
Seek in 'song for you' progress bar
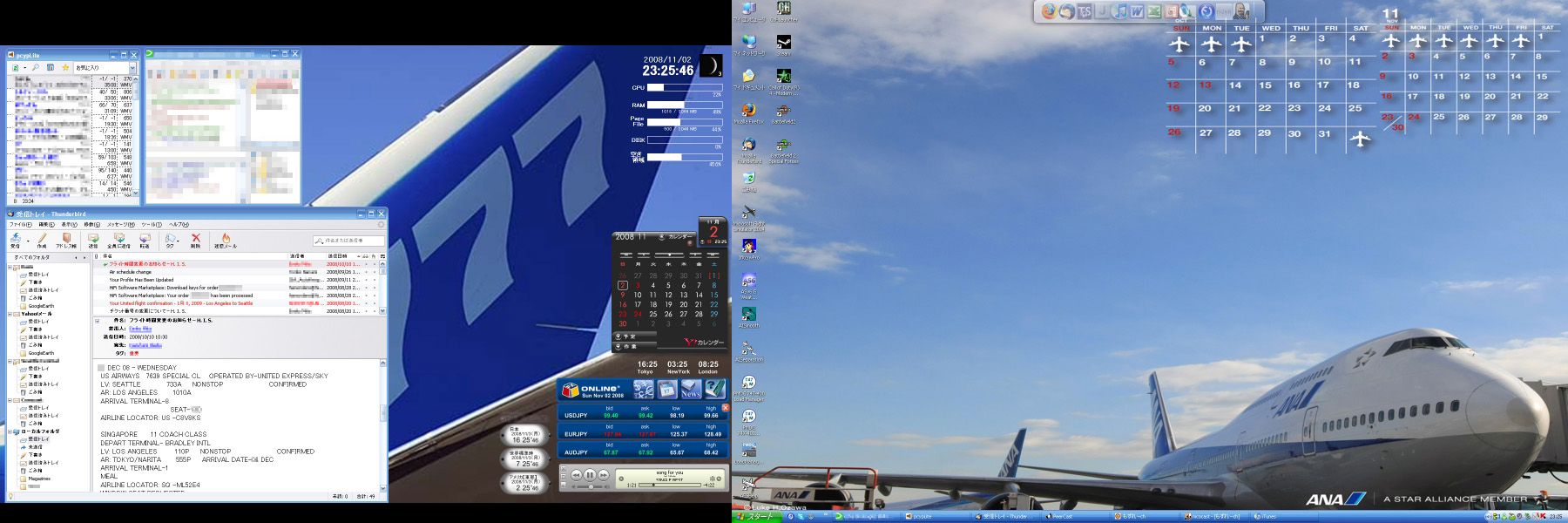click(x=672, y=485)
